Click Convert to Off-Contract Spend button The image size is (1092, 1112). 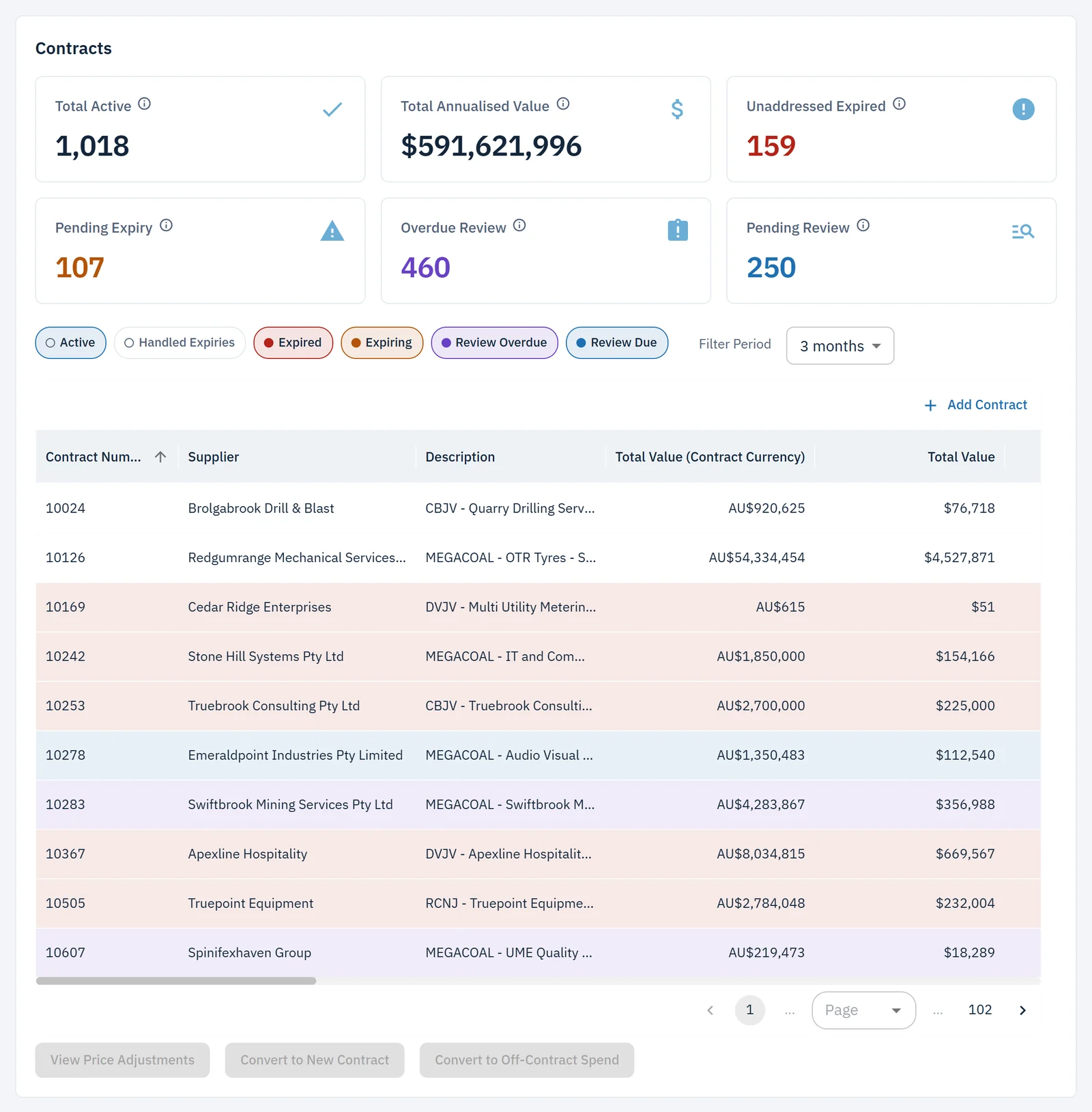coord(527,1060)
